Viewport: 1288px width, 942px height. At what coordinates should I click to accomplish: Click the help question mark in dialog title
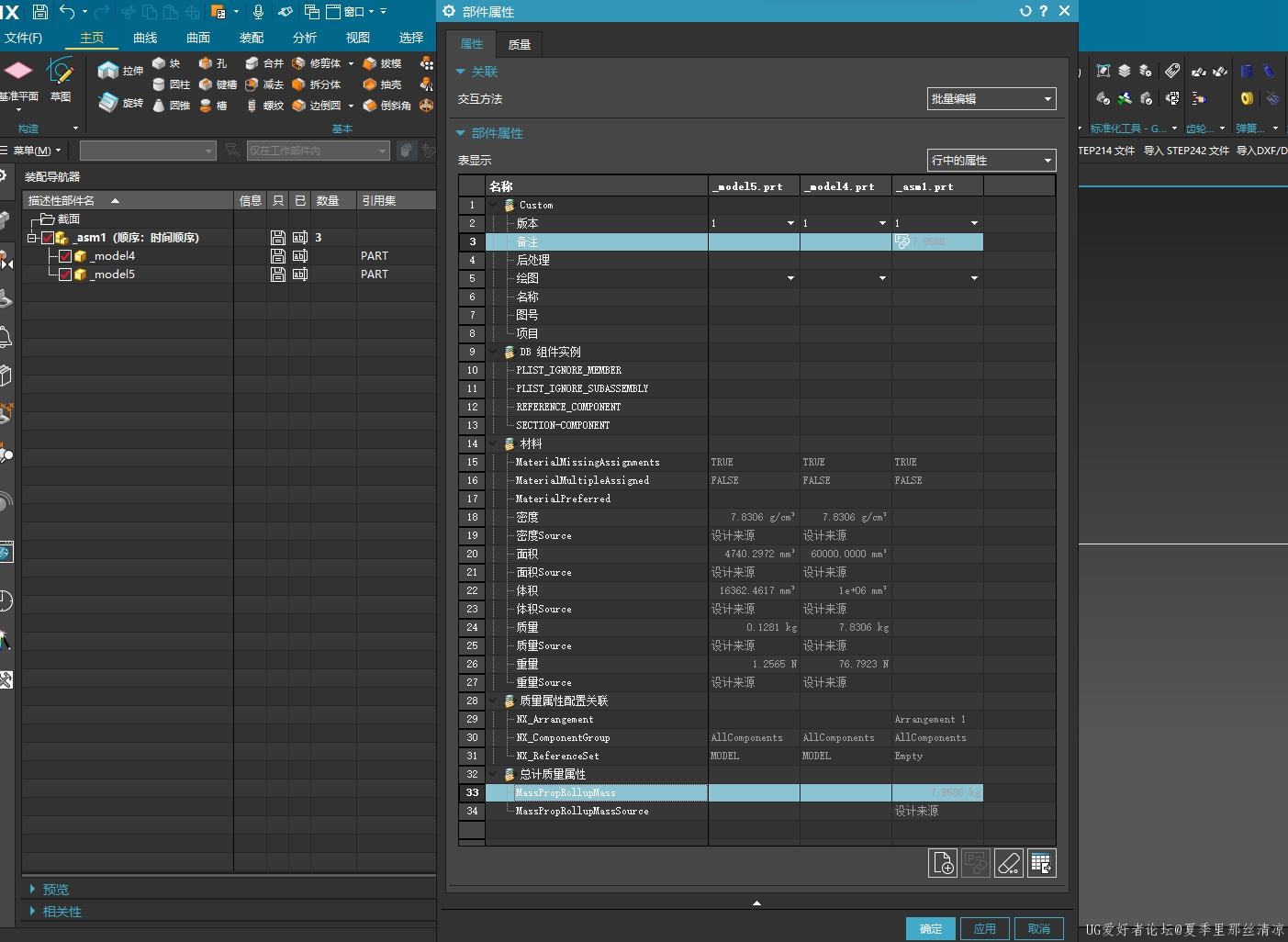(1044, 11)
